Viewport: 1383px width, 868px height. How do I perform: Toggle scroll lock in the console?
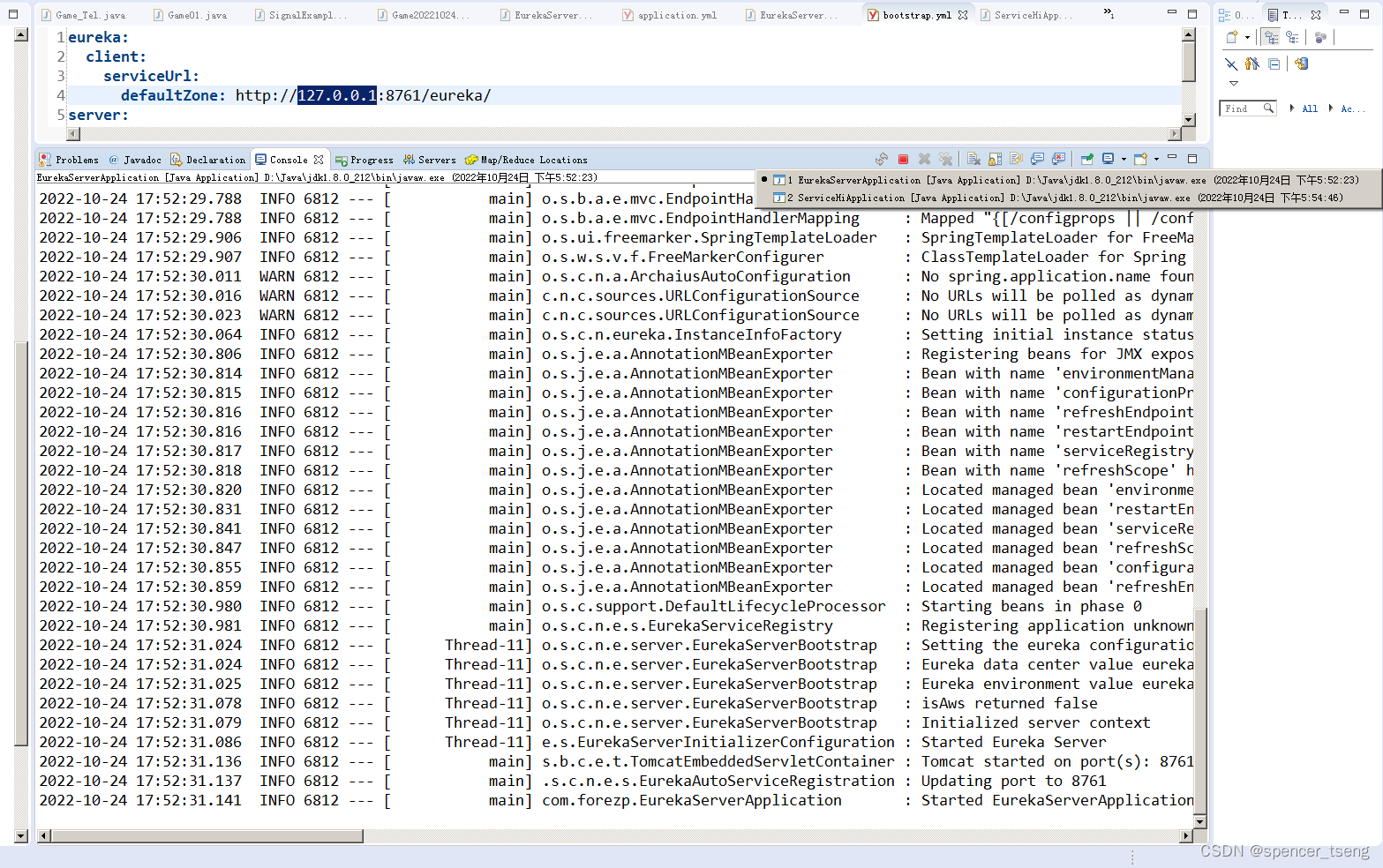(995, 159)
